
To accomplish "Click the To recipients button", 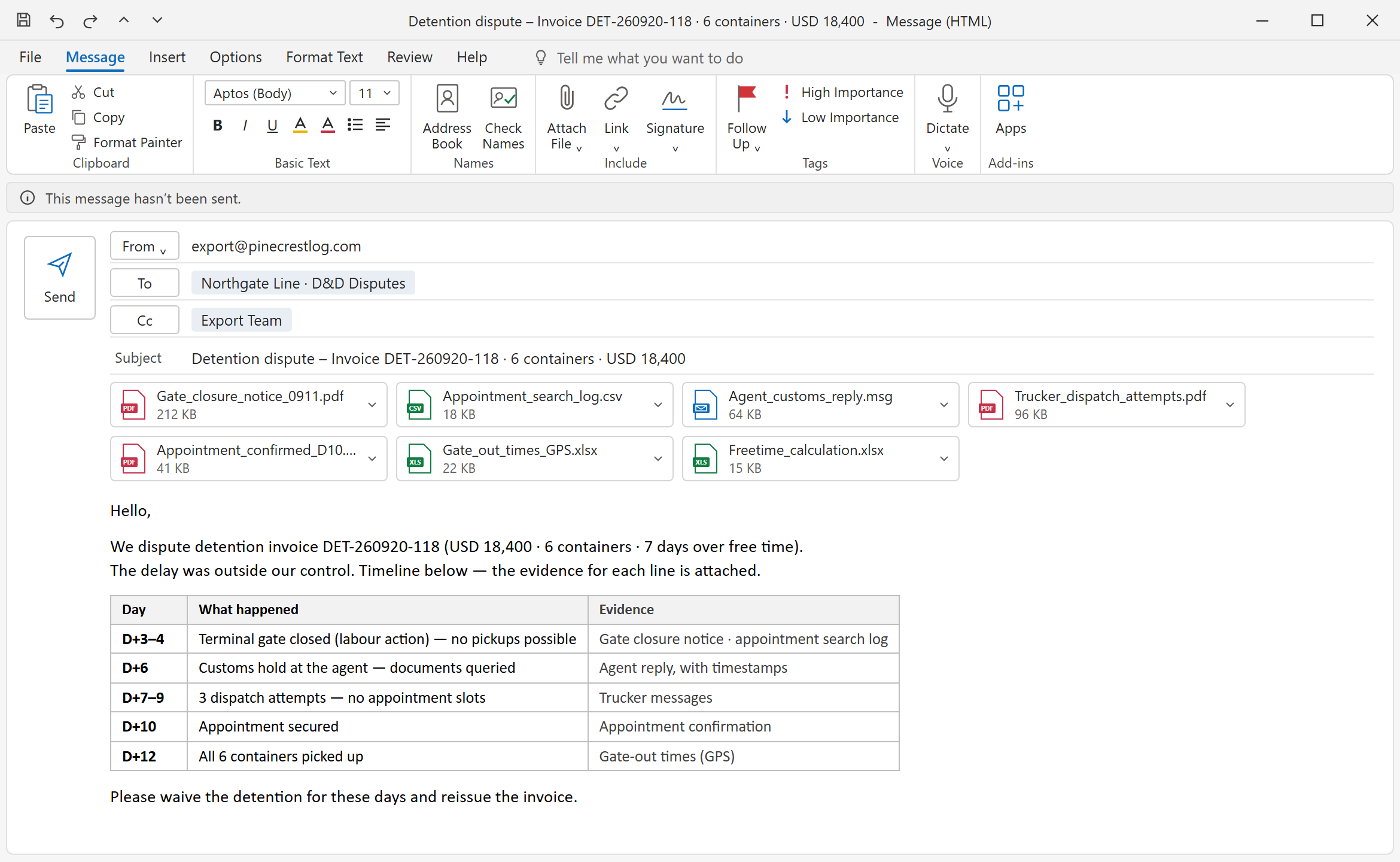I will (145, 283).
